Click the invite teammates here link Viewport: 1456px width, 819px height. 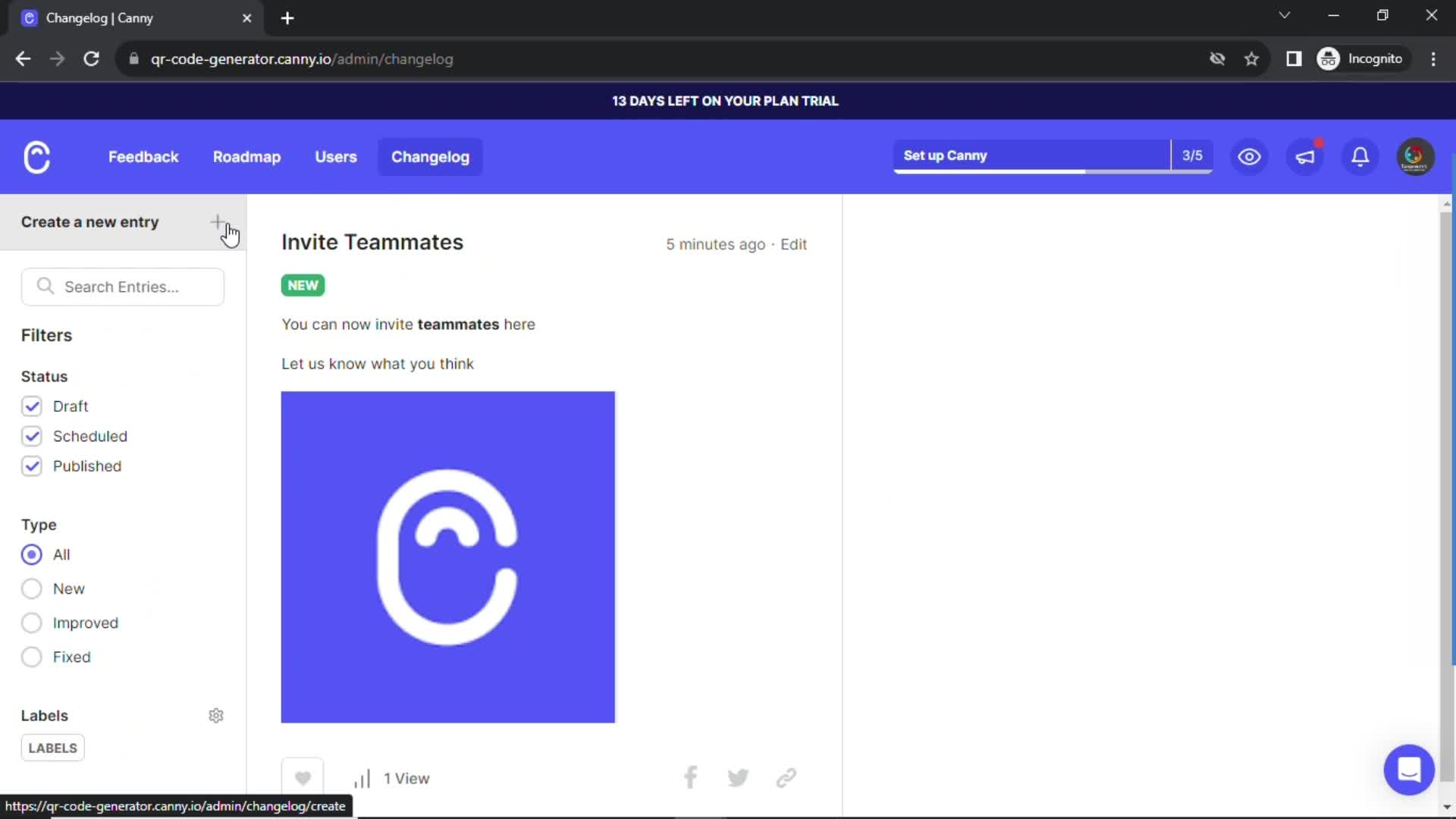click(x=520, y=324)
